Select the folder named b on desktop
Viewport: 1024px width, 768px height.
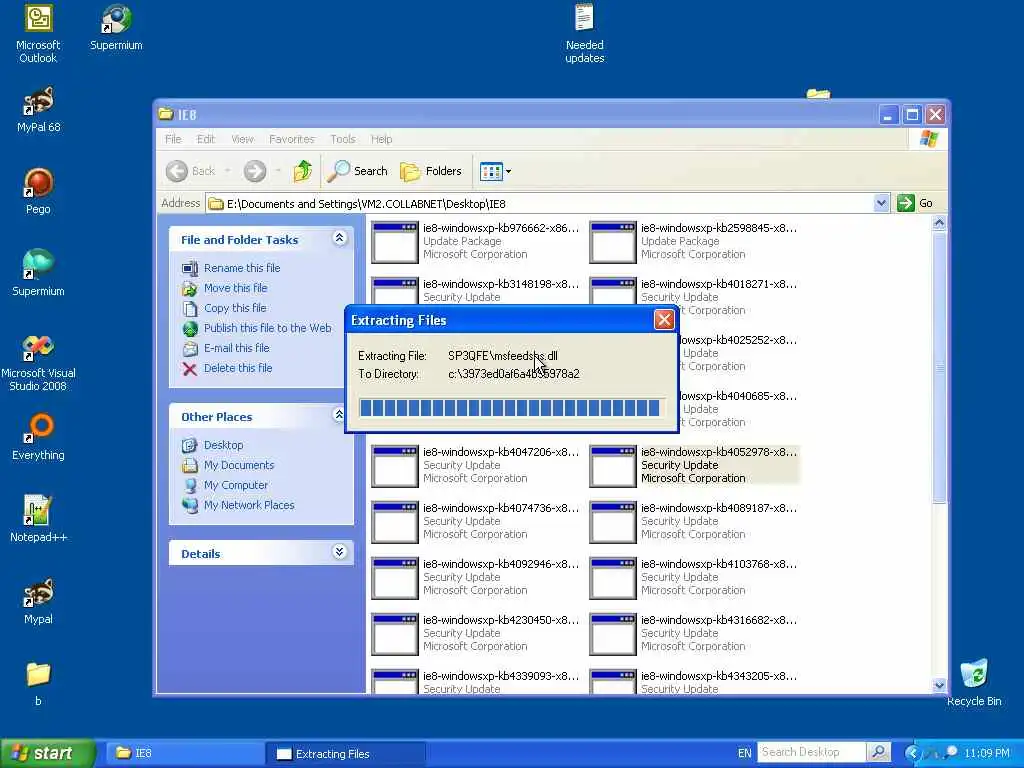coord(38,683)
